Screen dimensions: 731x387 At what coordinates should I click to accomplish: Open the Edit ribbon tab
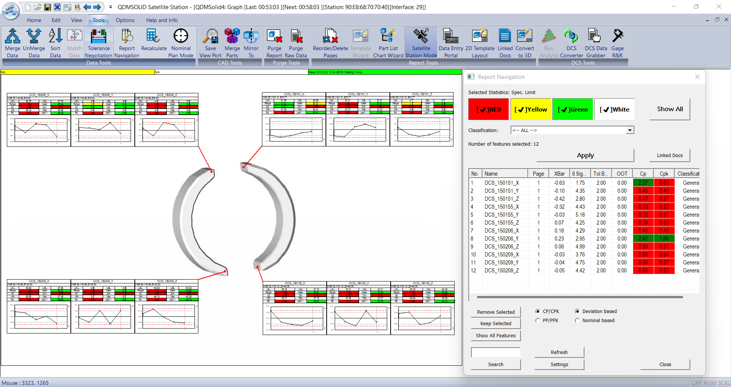pyautogui.click(x=56, y=20)
